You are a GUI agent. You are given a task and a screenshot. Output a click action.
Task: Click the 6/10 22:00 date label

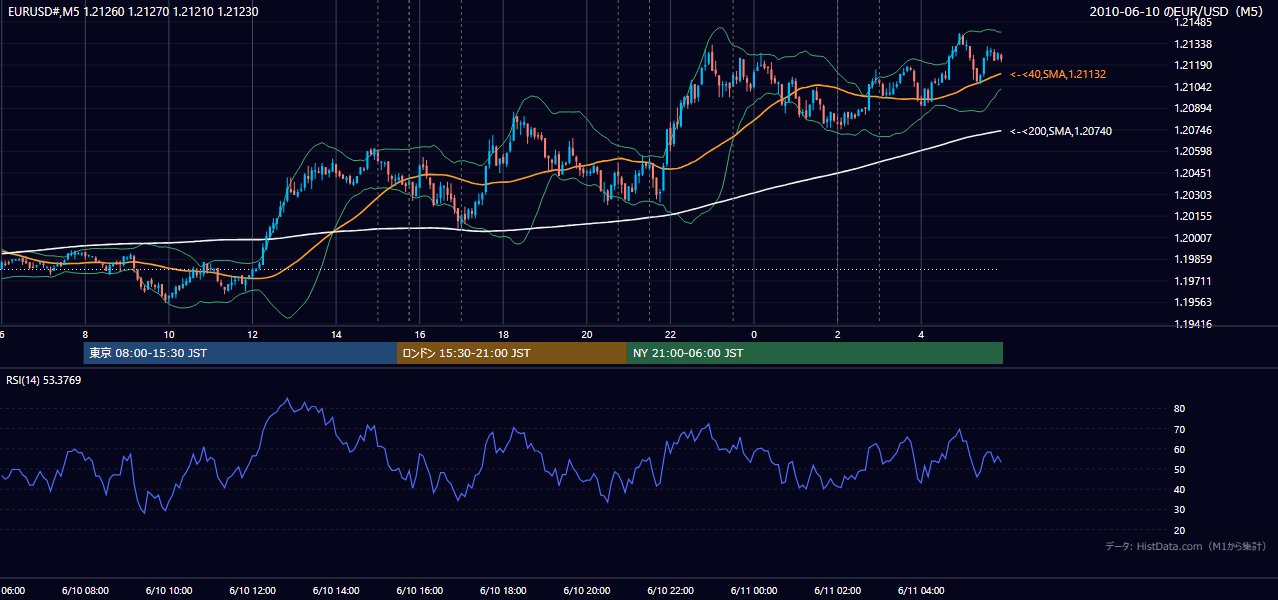coord(671,590)
